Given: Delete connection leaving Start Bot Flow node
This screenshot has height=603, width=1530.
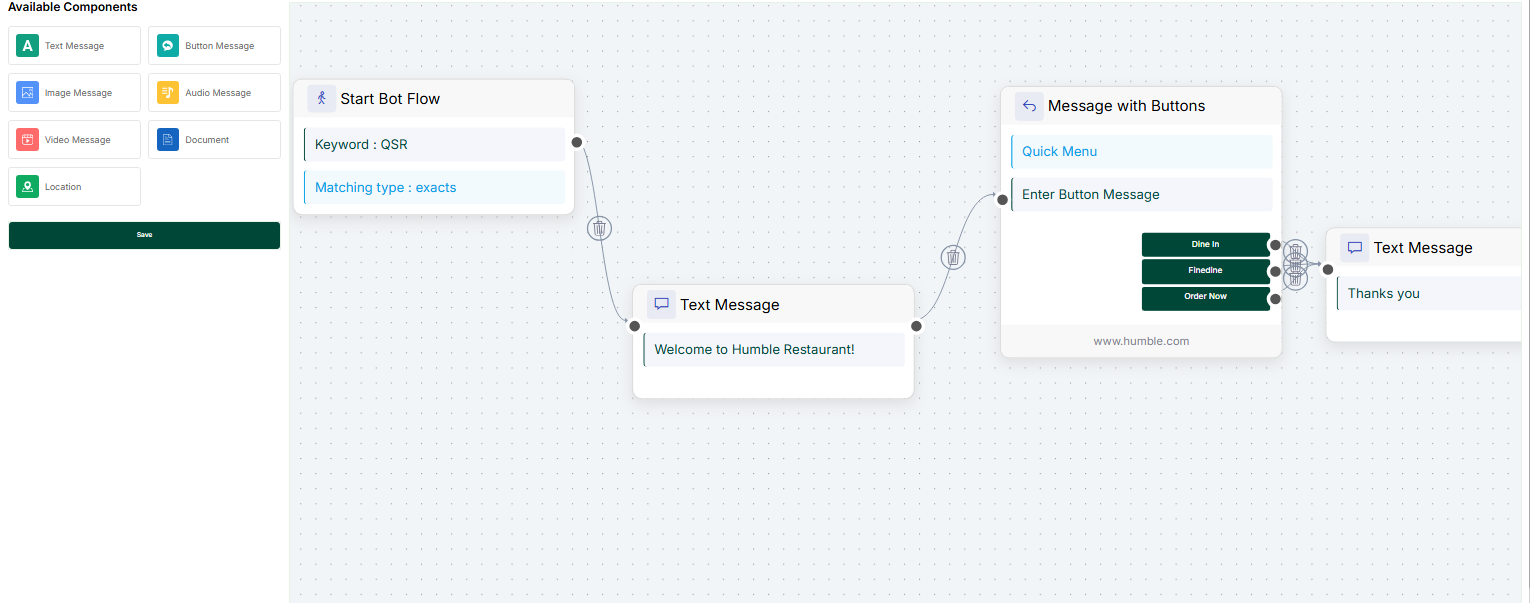Looking at the screenshot, I should pos(599,228).
